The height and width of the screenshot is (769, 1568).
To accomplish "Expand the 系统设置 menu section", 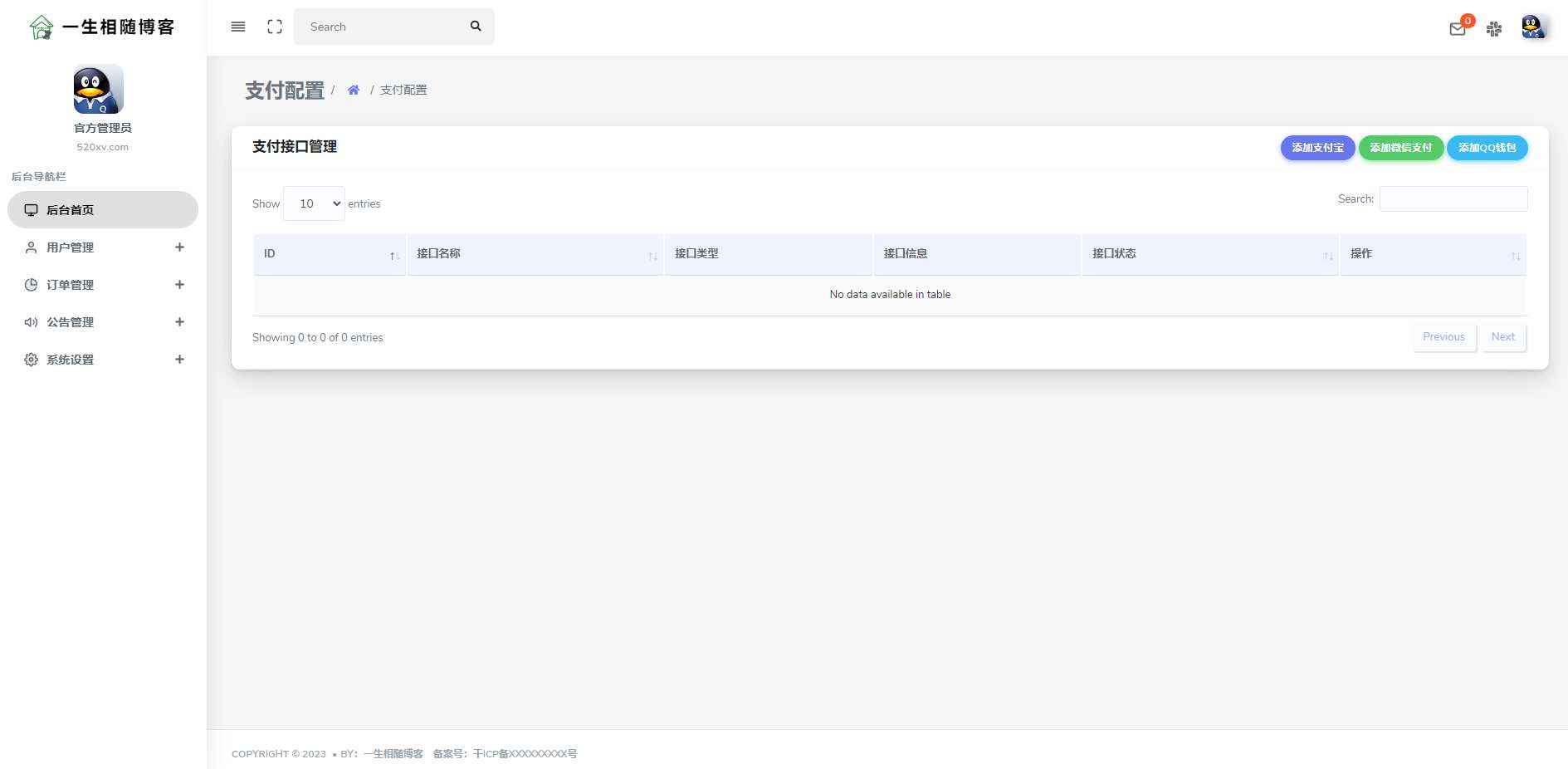I will tap(179, 359).
